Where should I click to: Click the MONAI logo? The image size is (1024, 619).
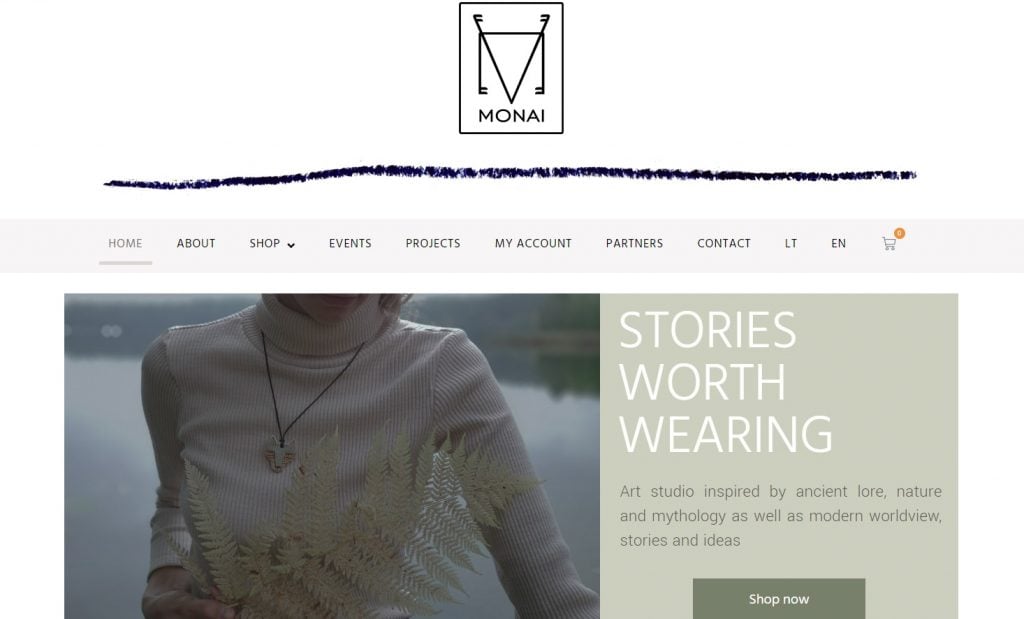pyautogui.click(x=511, y=68)
